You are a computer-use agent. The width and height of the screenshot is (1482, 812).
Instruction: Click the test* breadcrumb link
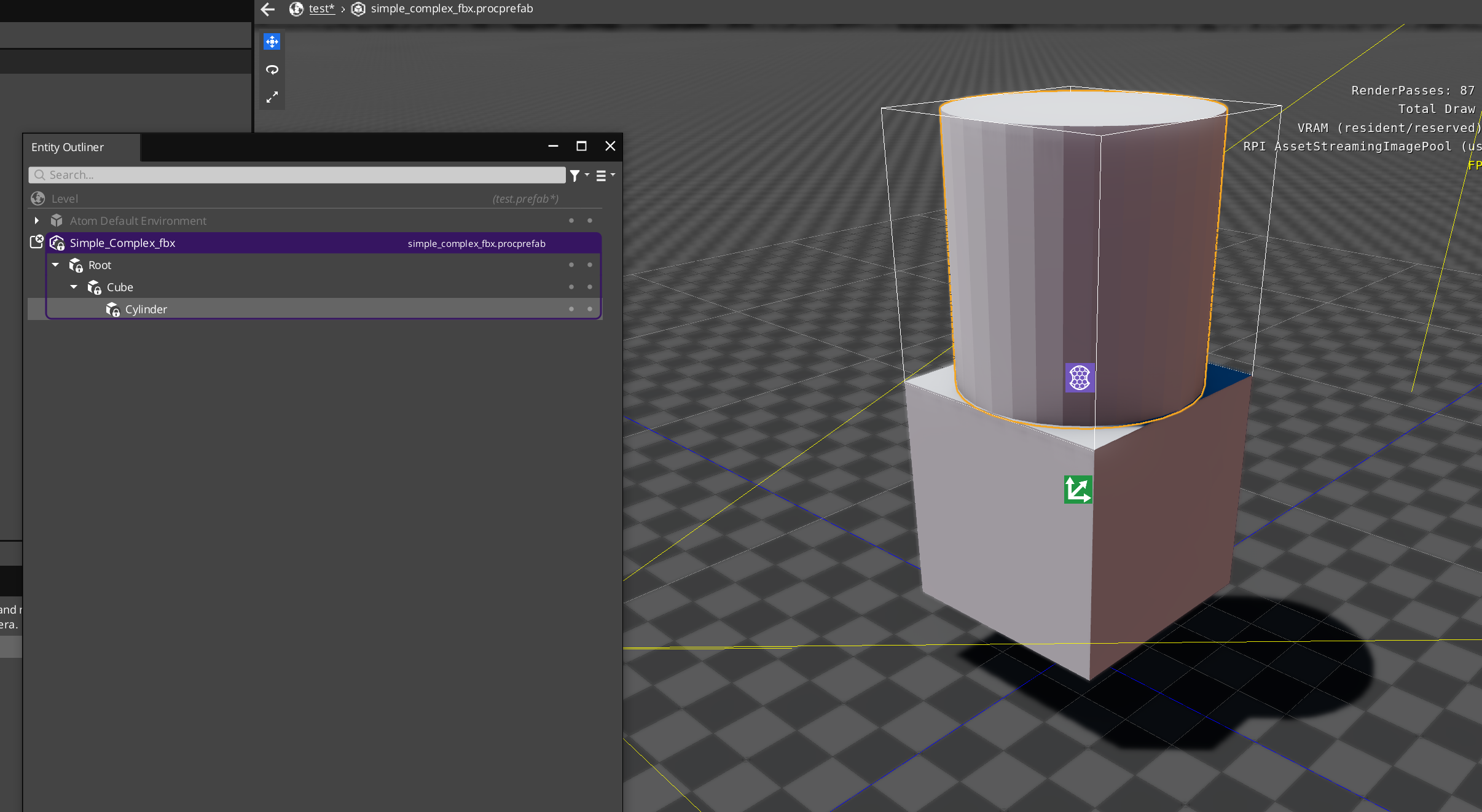321,9
